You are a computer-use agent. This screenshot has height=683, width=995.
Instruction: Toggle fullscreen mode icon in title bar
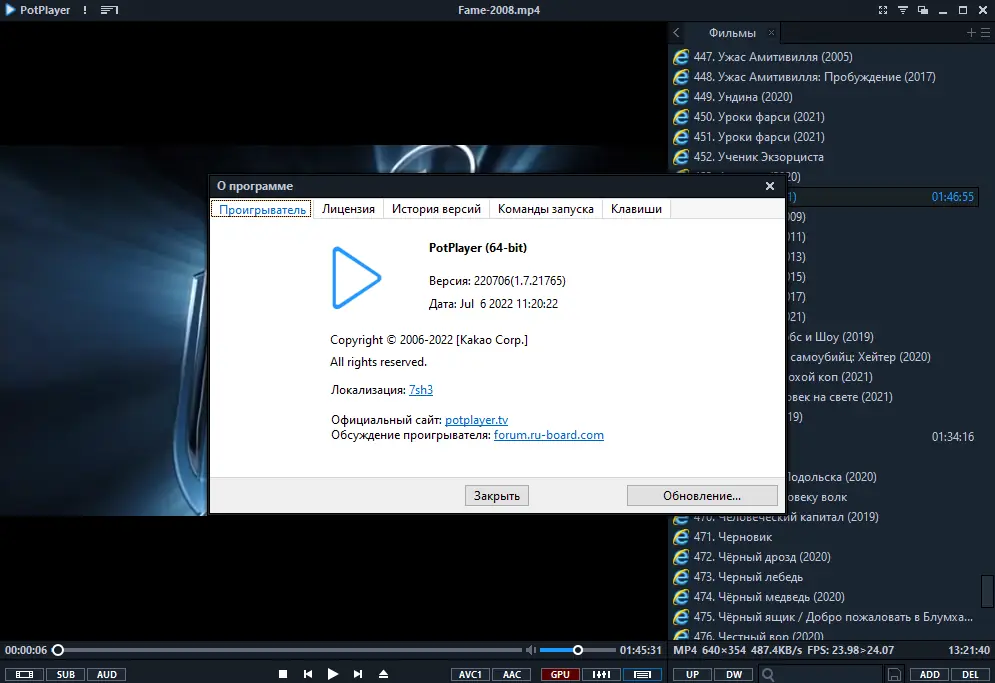point(883,10)
